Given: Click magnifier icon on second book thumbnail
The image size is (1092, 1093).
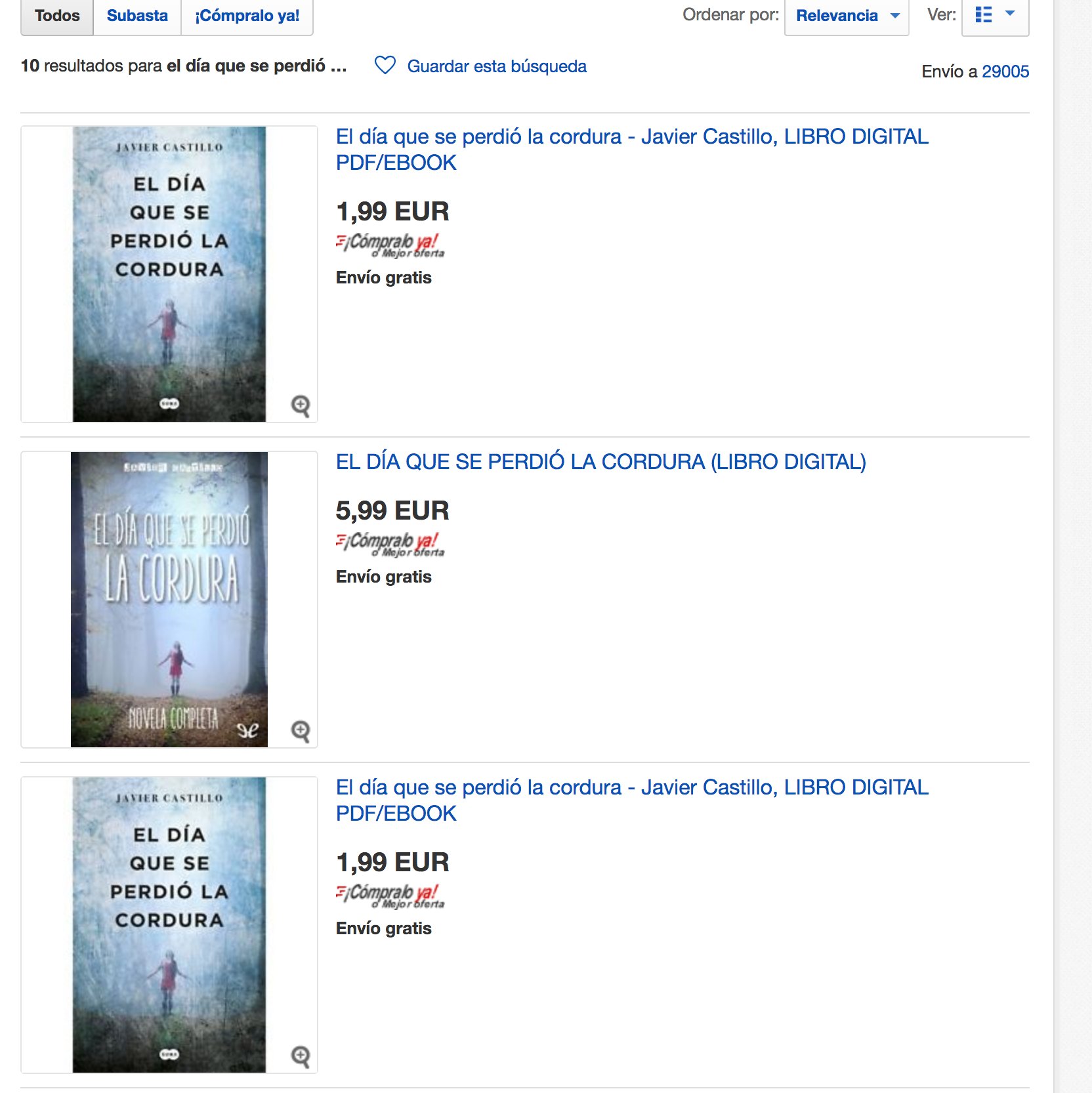Looking at the screenshot, I should click(301, 731).
